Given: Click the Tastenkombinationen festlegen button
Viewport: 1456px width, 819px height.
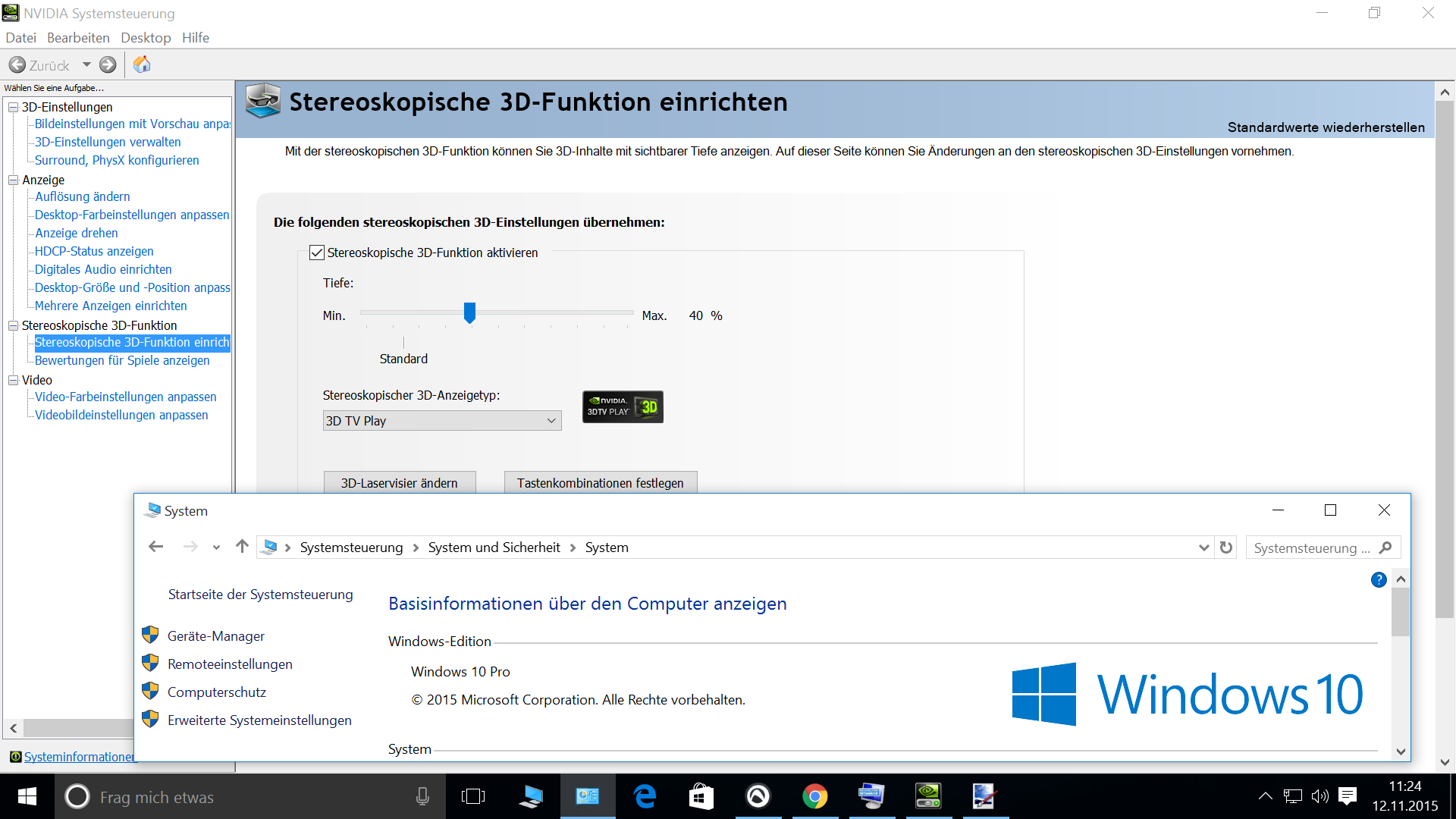Looking at the screenshot, I should coord(600,483).
